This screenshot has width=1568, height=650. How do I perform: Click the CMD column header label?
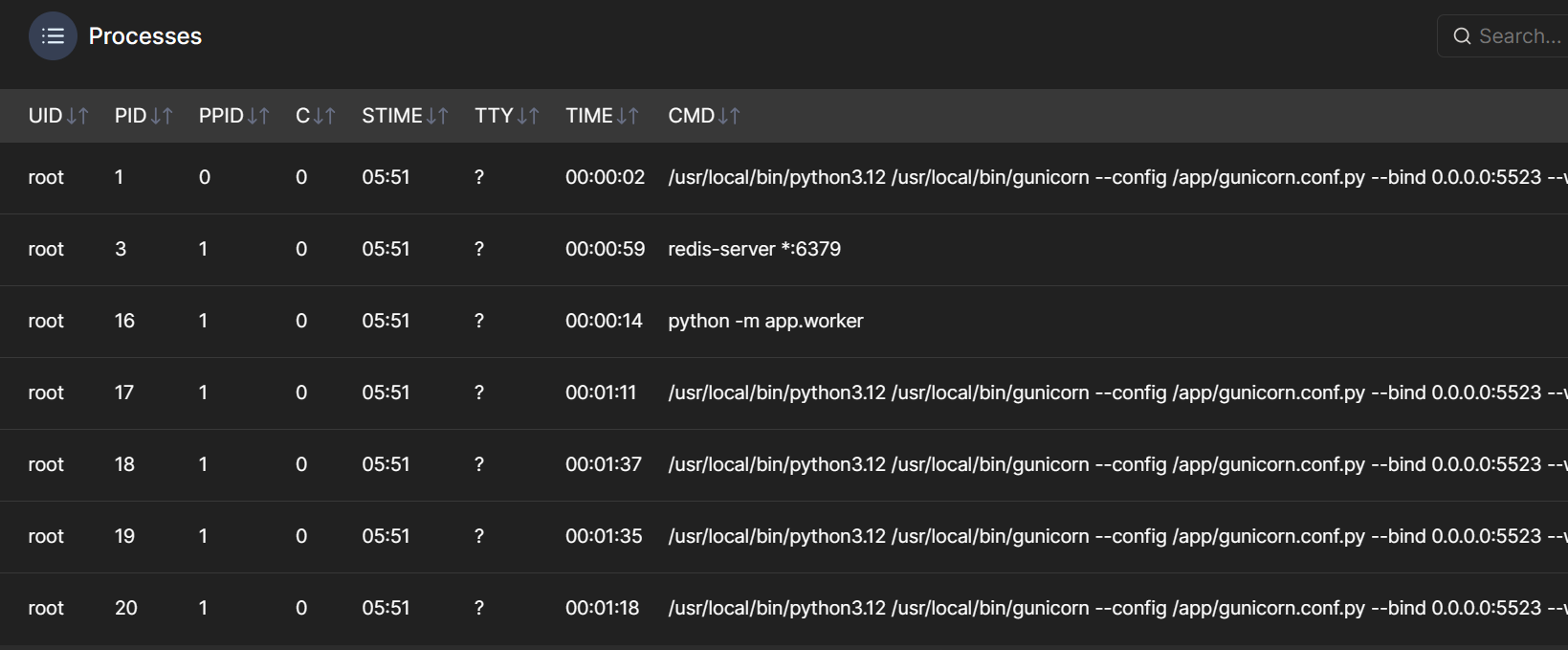point(691,116)
